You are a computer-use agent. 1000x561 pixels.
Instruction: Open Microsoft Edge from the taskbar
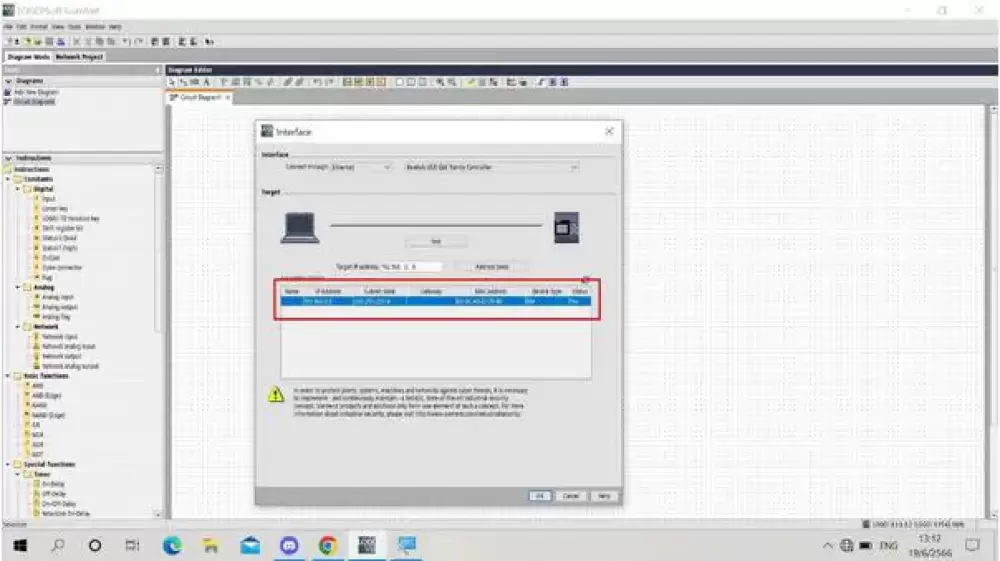(x=172, y=545)
